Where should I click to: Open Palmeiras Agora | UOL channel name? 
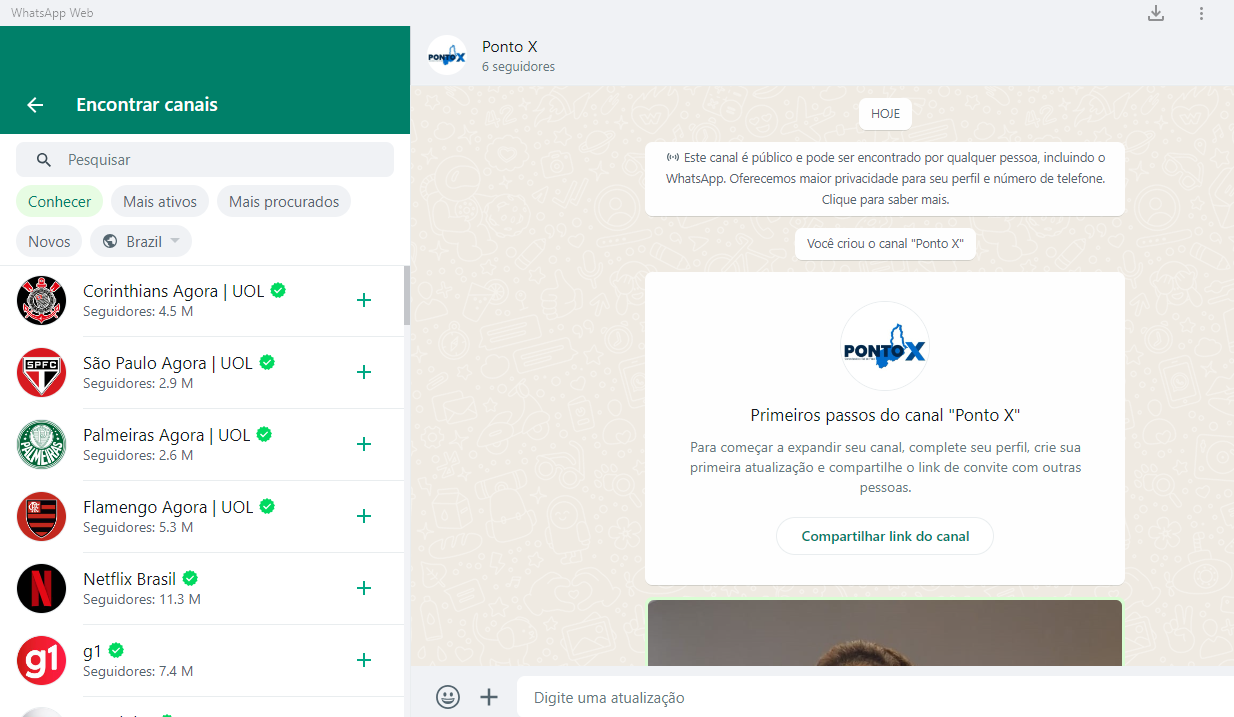pyautogui.click(x=167, y=435)
